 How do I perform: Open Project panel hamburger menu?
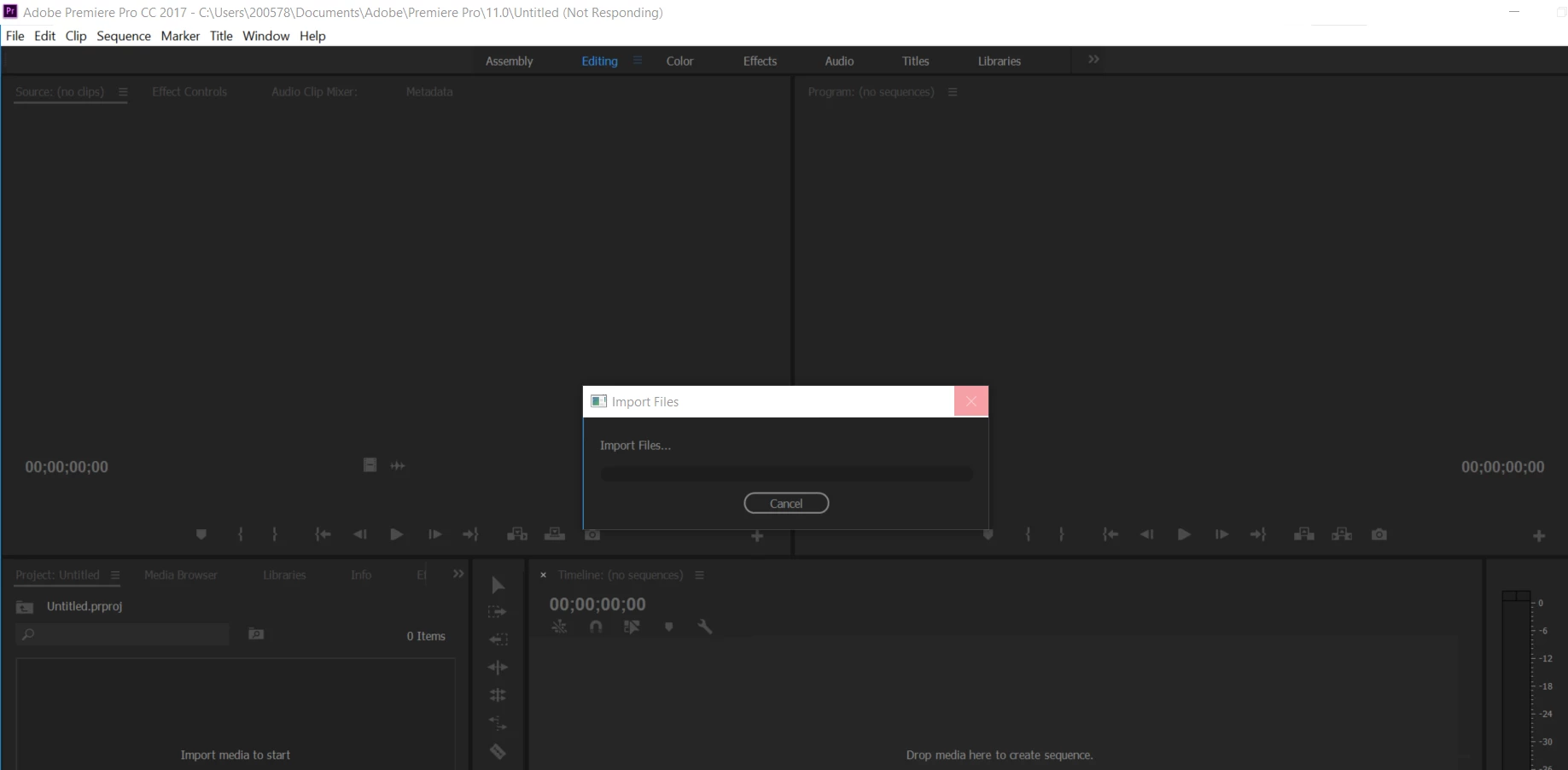click(115, 575)
